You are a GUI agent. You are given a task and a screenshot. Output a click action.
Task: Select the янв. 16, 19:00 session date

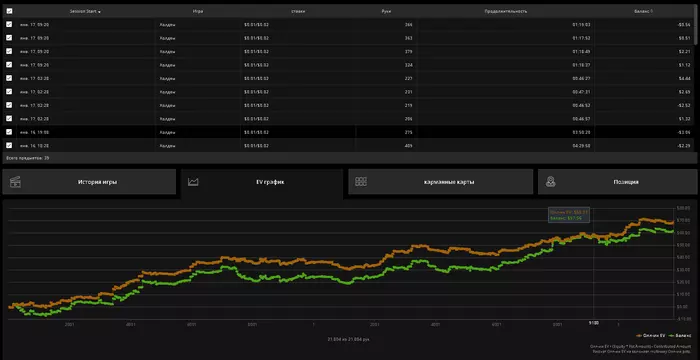[34, 132]
